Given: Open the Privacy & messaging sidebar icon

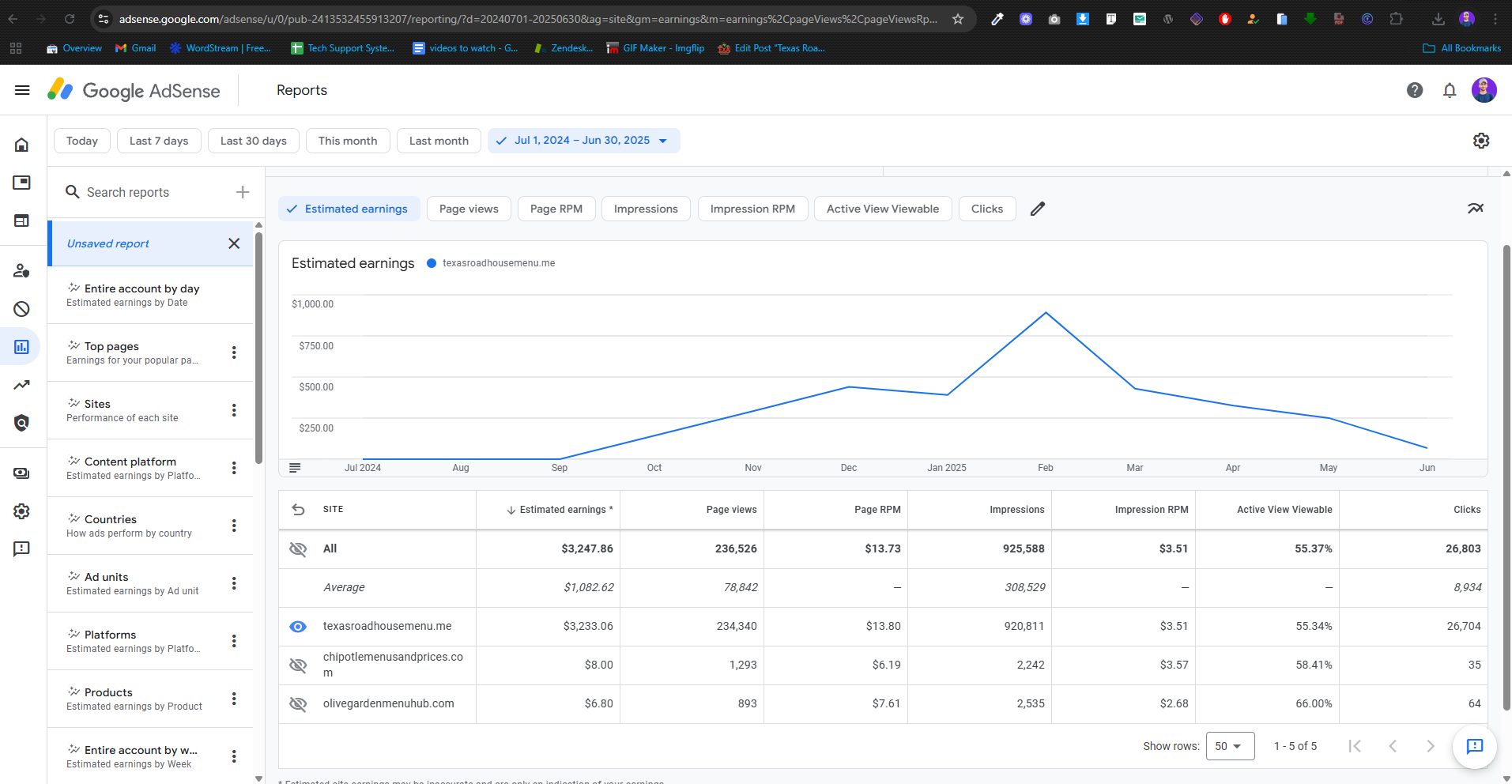Looking at the screenshot, I should pos(21,271).
